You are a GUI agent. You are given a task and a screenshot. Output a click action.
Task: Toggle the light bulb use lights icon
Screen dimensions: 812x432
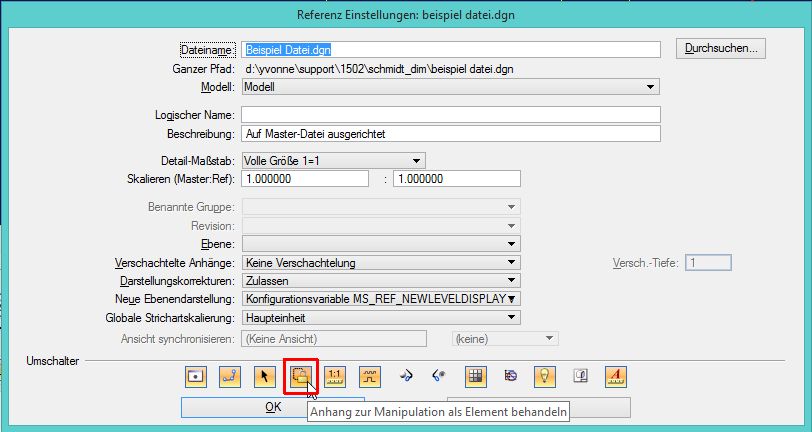coord(545,377)
